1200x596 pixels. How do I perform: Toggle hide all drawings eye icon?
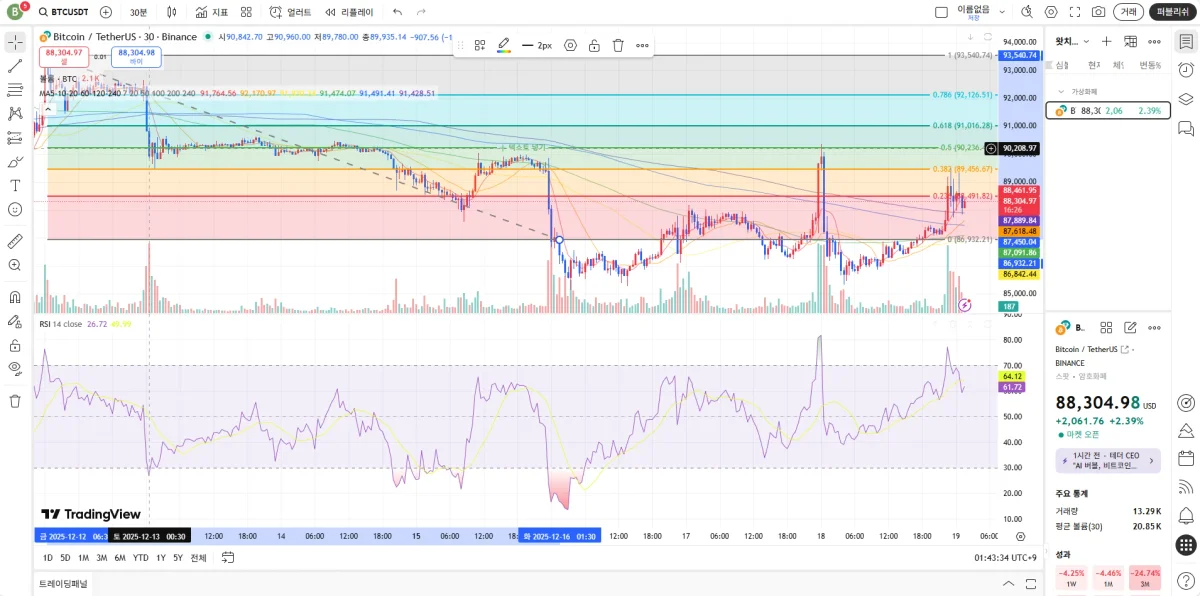pos(15,369)
